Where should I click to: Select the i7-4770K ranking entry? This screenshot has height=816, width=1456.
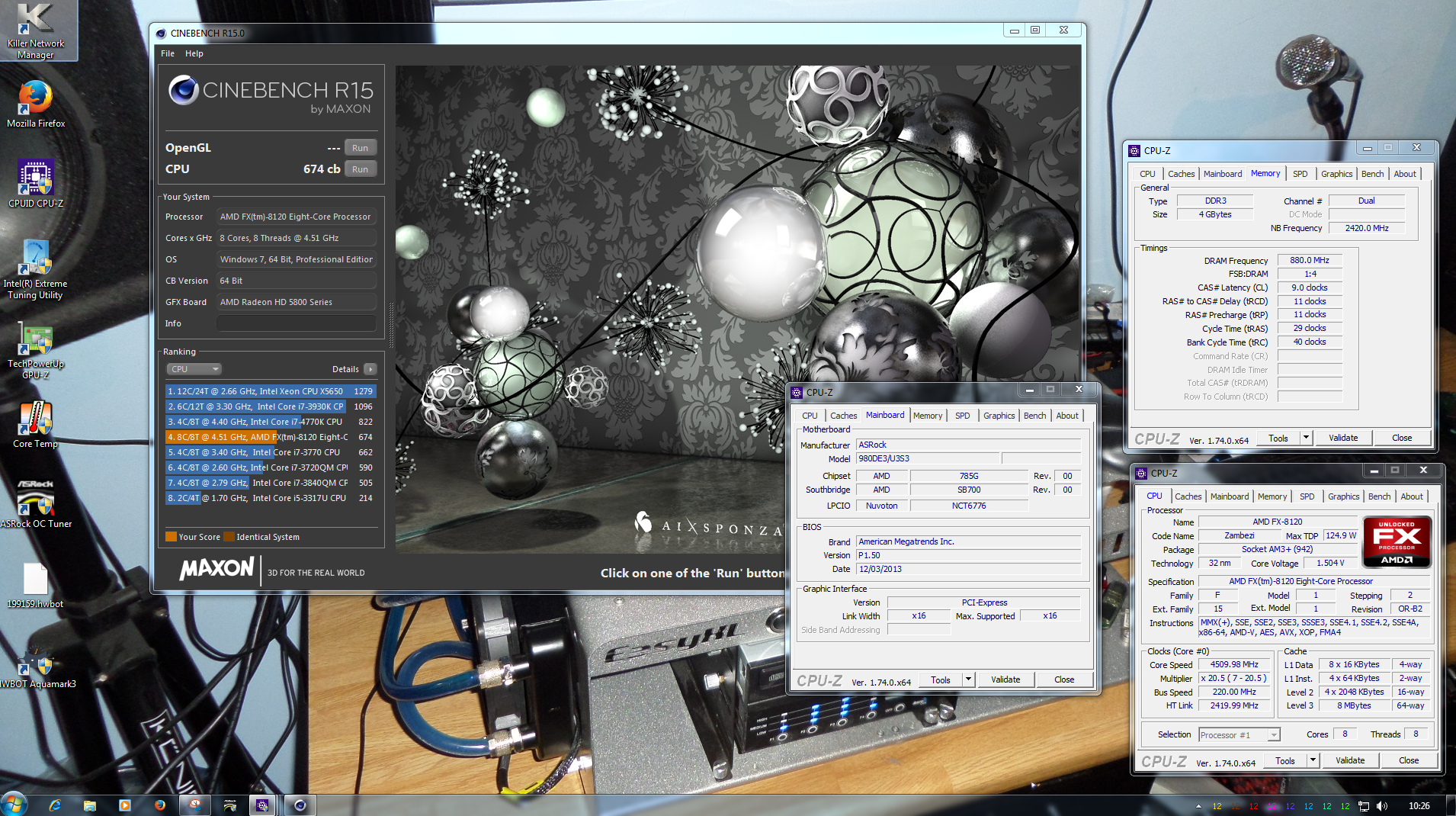(271, 422)
